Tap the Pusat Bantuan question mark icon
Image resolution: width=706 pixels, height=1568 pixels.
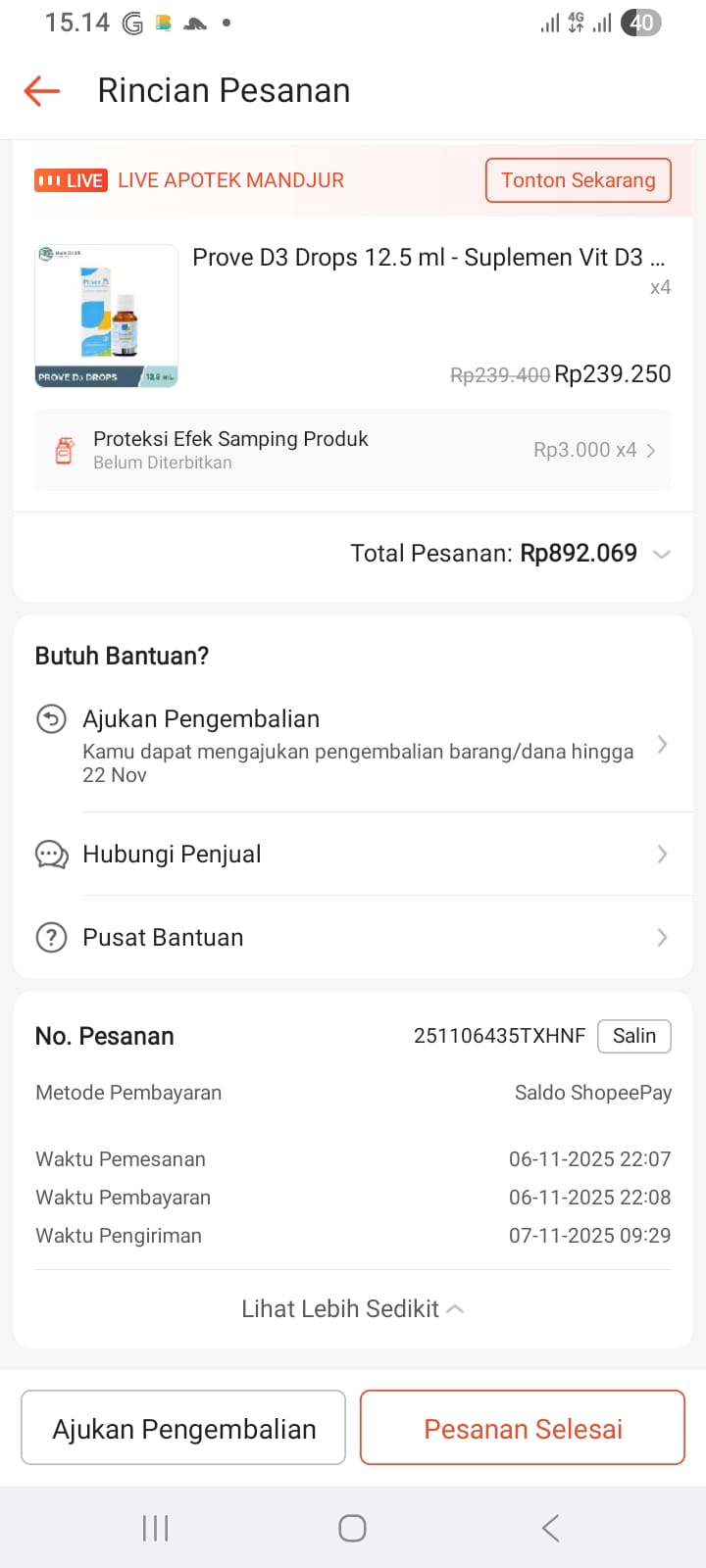[51, 938]
